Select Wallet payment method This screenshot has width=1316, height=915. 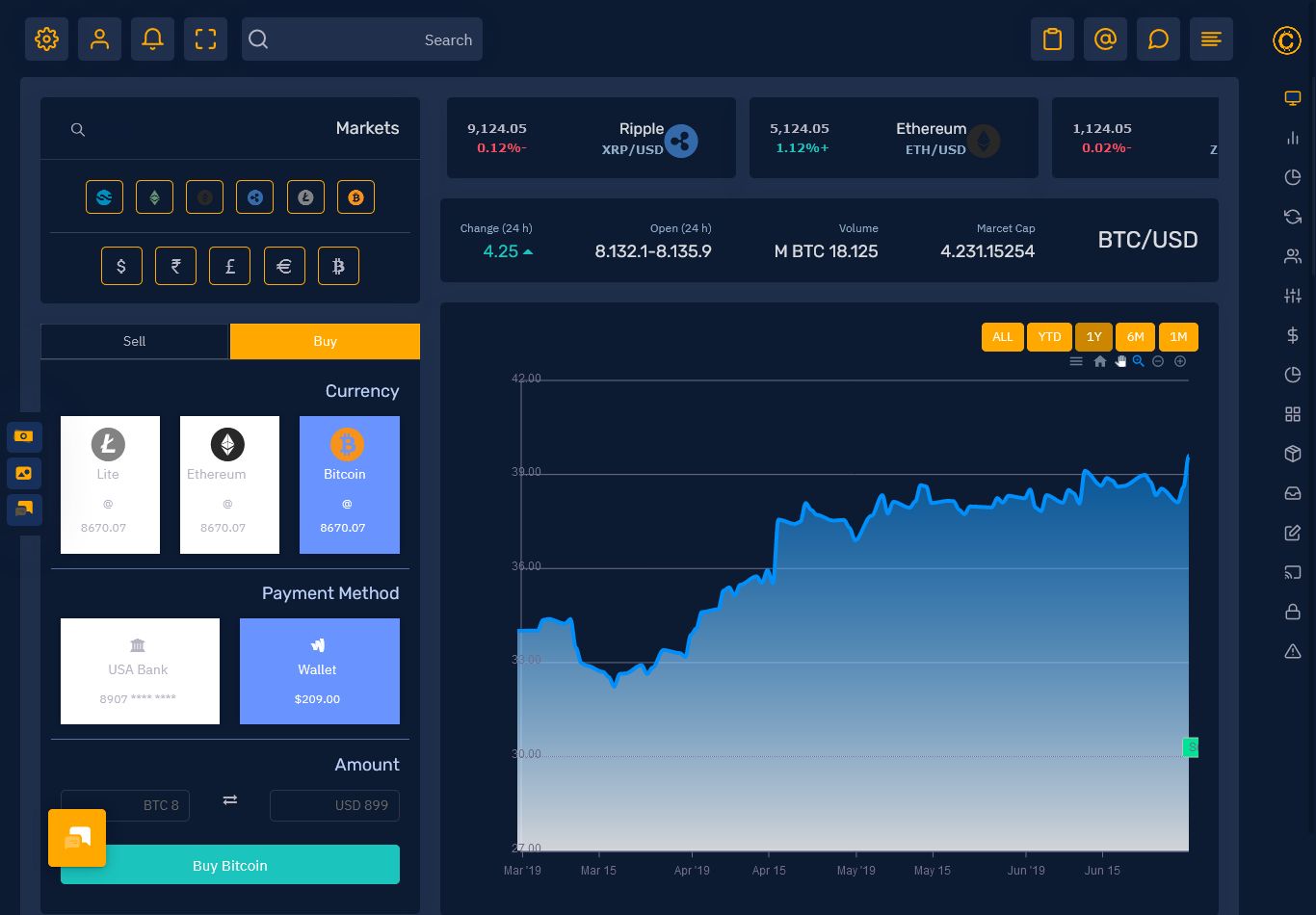320,671
